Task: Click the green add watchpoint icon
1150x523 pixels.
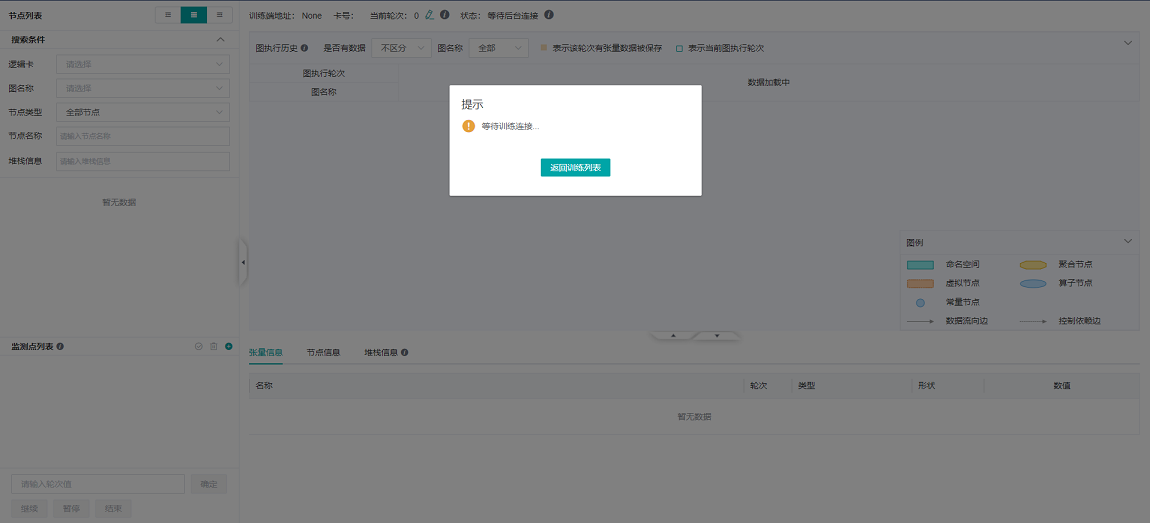Action: tap(228, 346)
